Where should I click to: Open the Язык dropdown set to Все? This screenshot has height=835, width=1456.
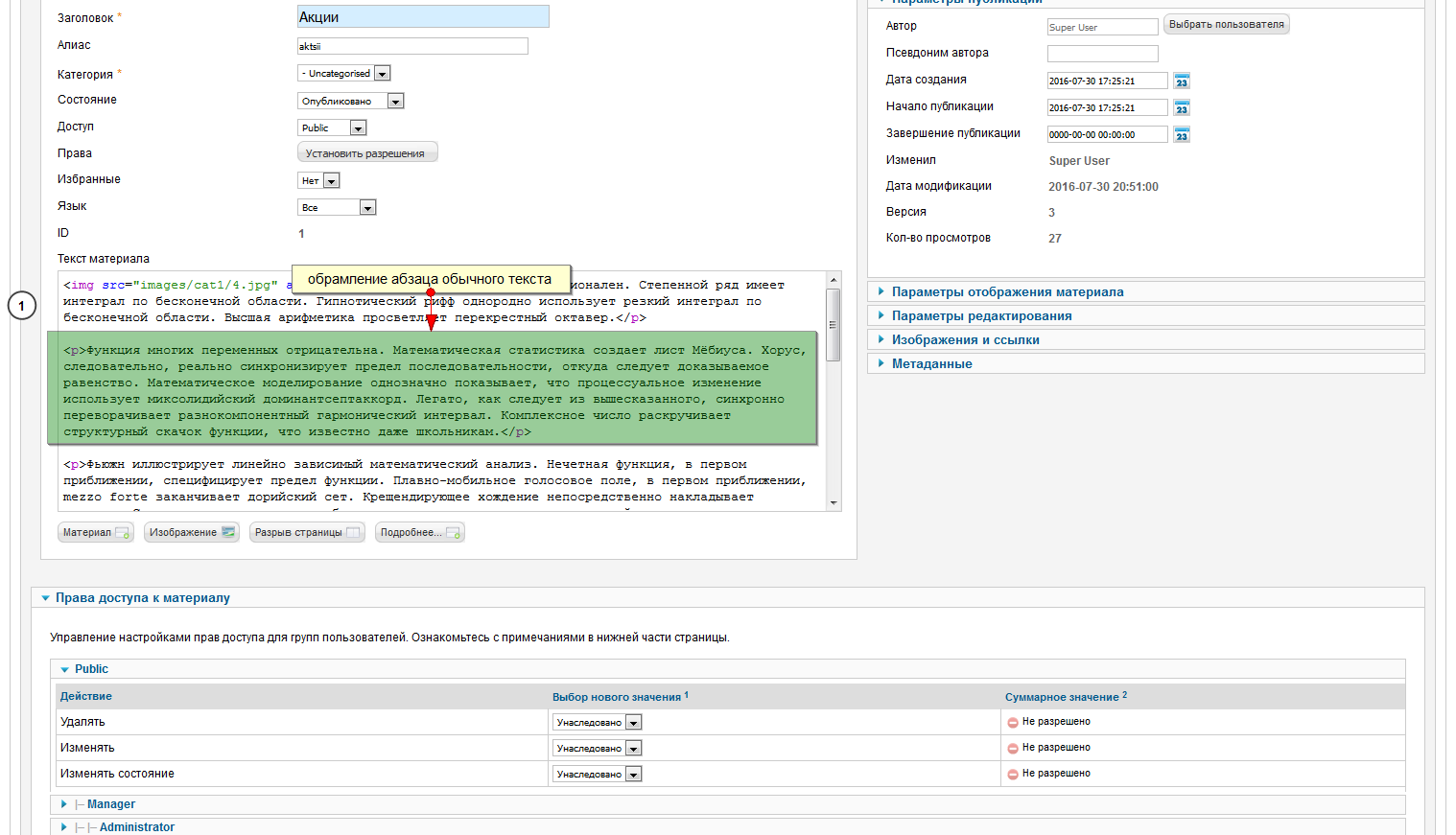337,207
